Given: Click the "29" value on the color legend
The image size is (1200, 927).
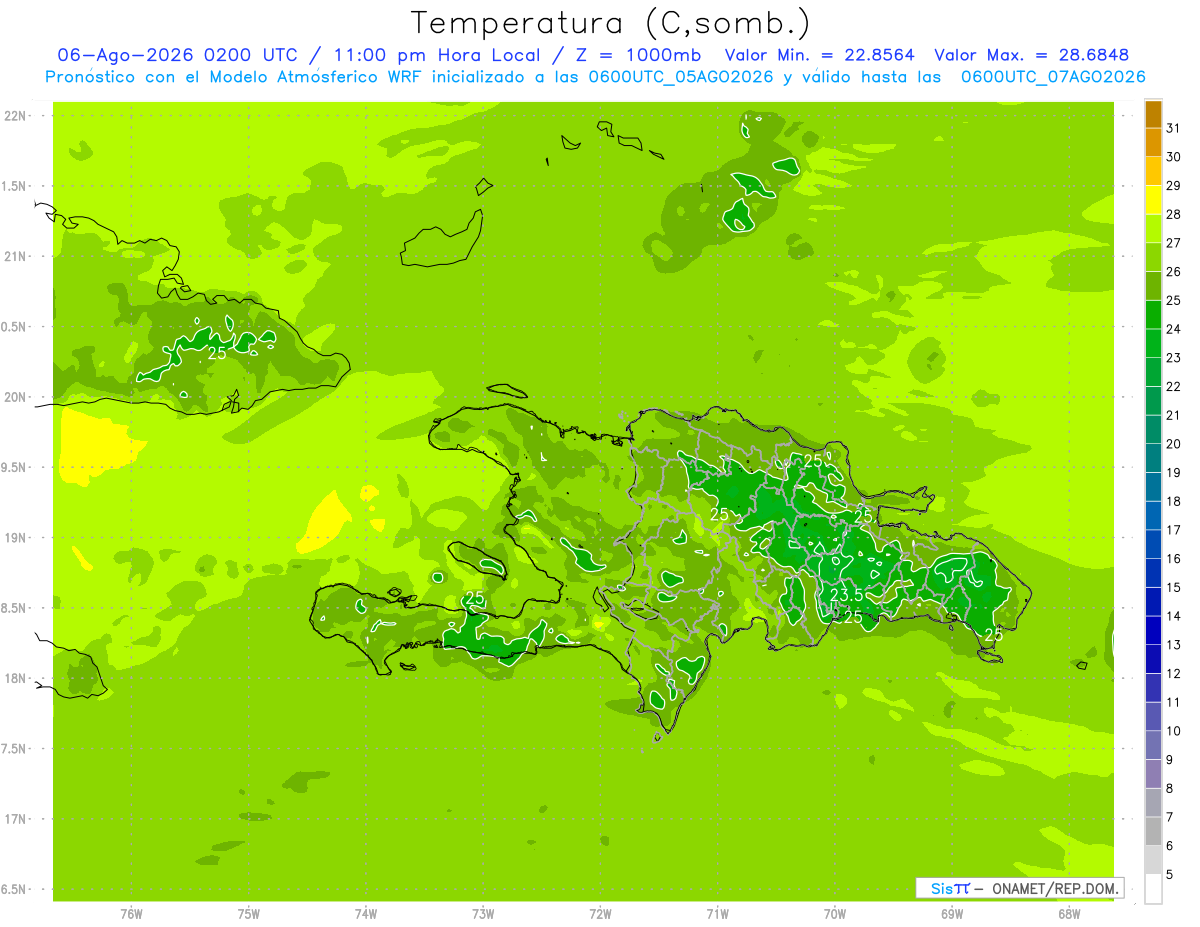Looking at the screenshot, I should pyautogui.click(x=1174, y=186).
